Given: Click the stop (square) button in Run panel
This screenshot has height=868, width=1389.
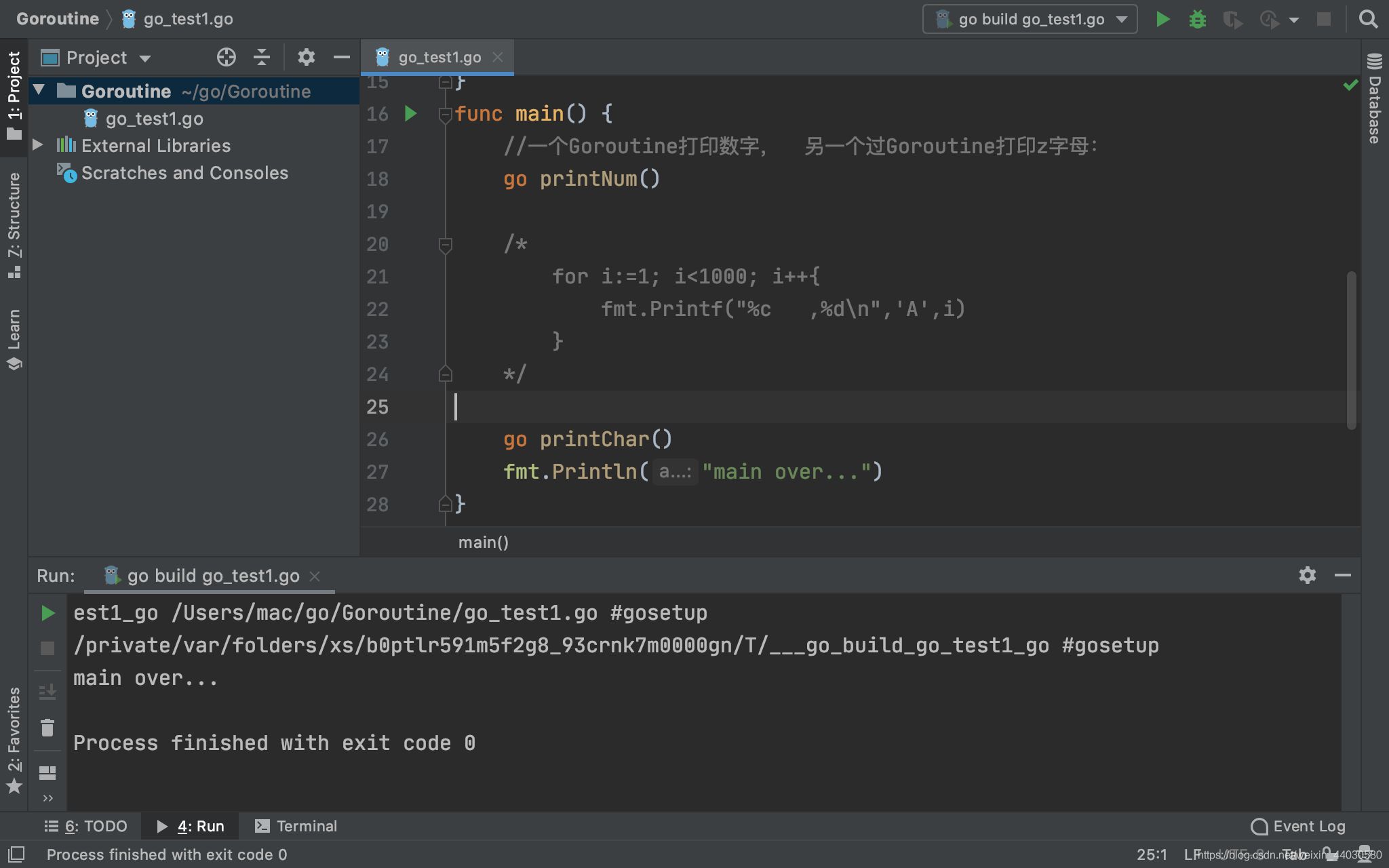Looking at the screenshot, I should pos(47,647).
